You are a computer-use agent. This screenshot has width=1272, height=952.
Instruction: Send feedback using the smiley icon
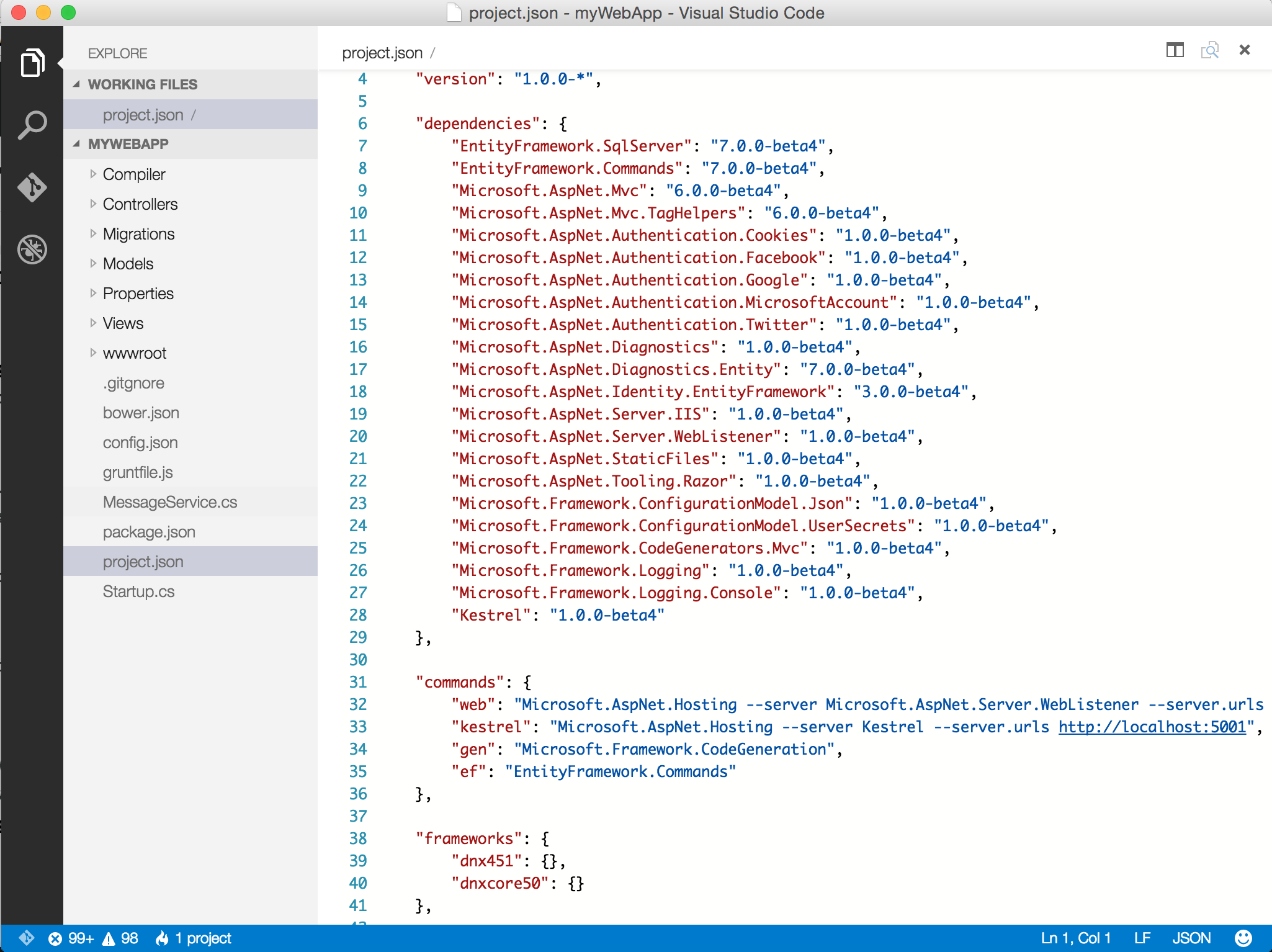(x=1243, y=938)
